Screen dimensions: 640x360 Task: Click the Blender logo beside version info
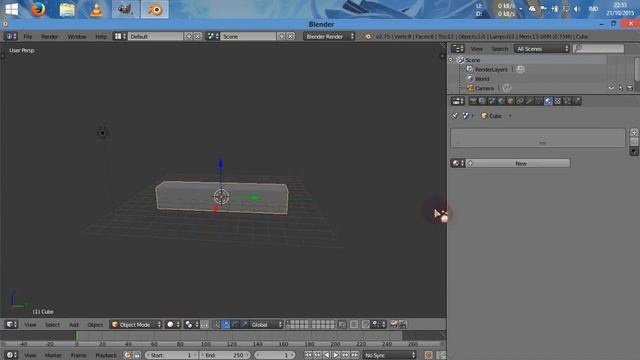pyautogui.click(x=368, y=36)
